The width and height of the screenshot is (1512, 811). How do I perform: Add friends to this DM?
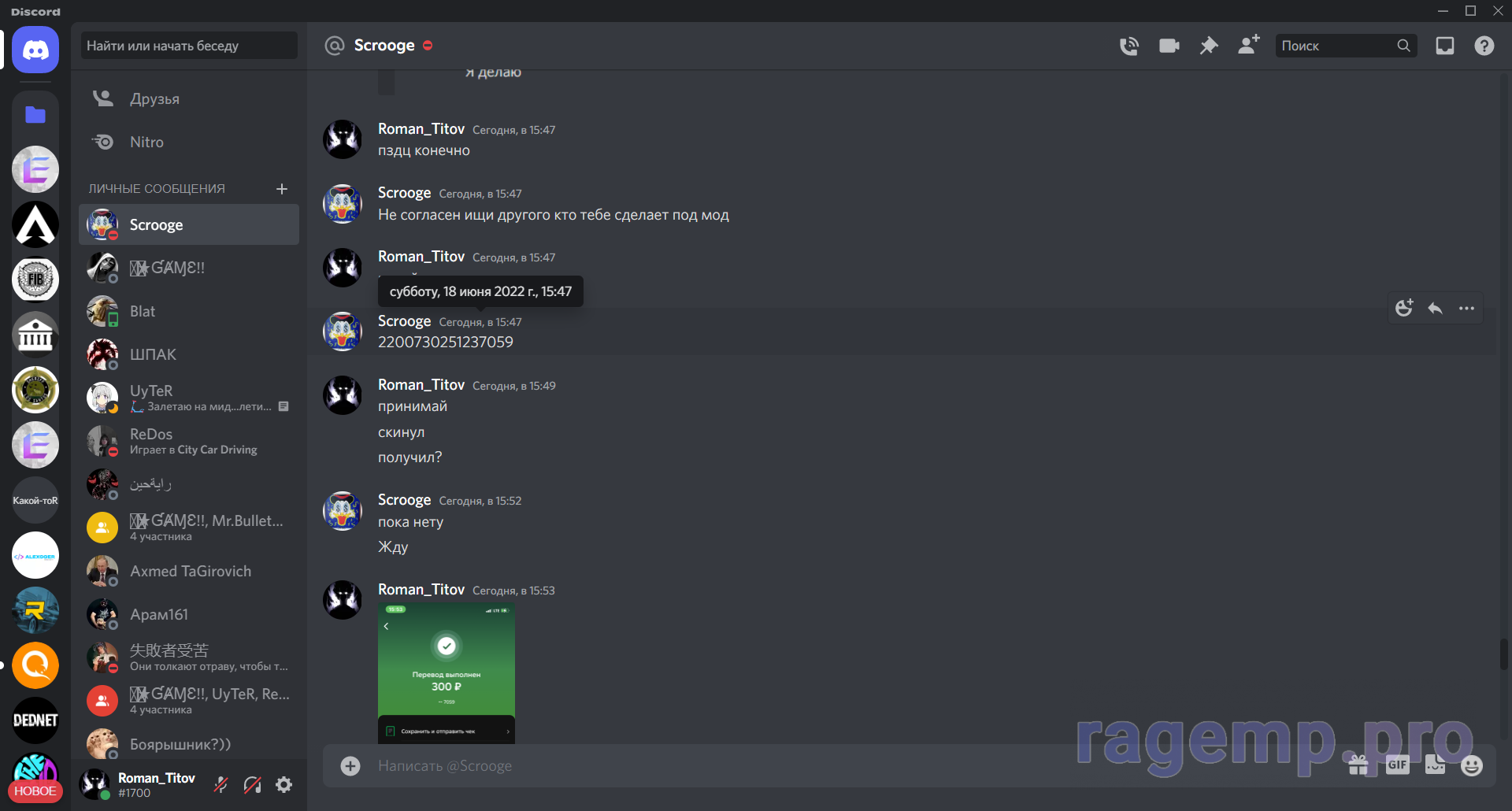pyautogui.click(x=1249, y=45)
